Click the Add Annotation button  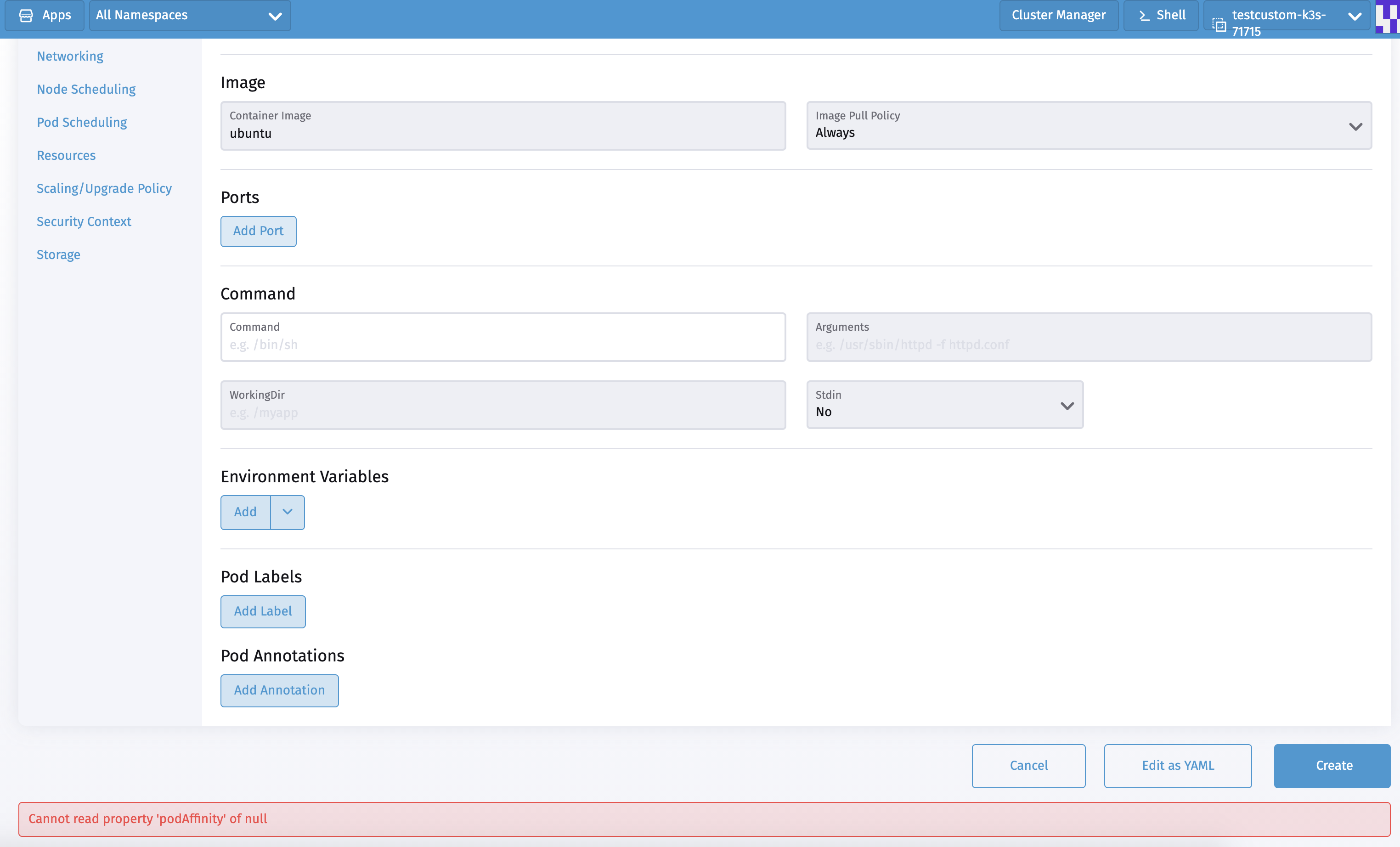click(279, 691)
